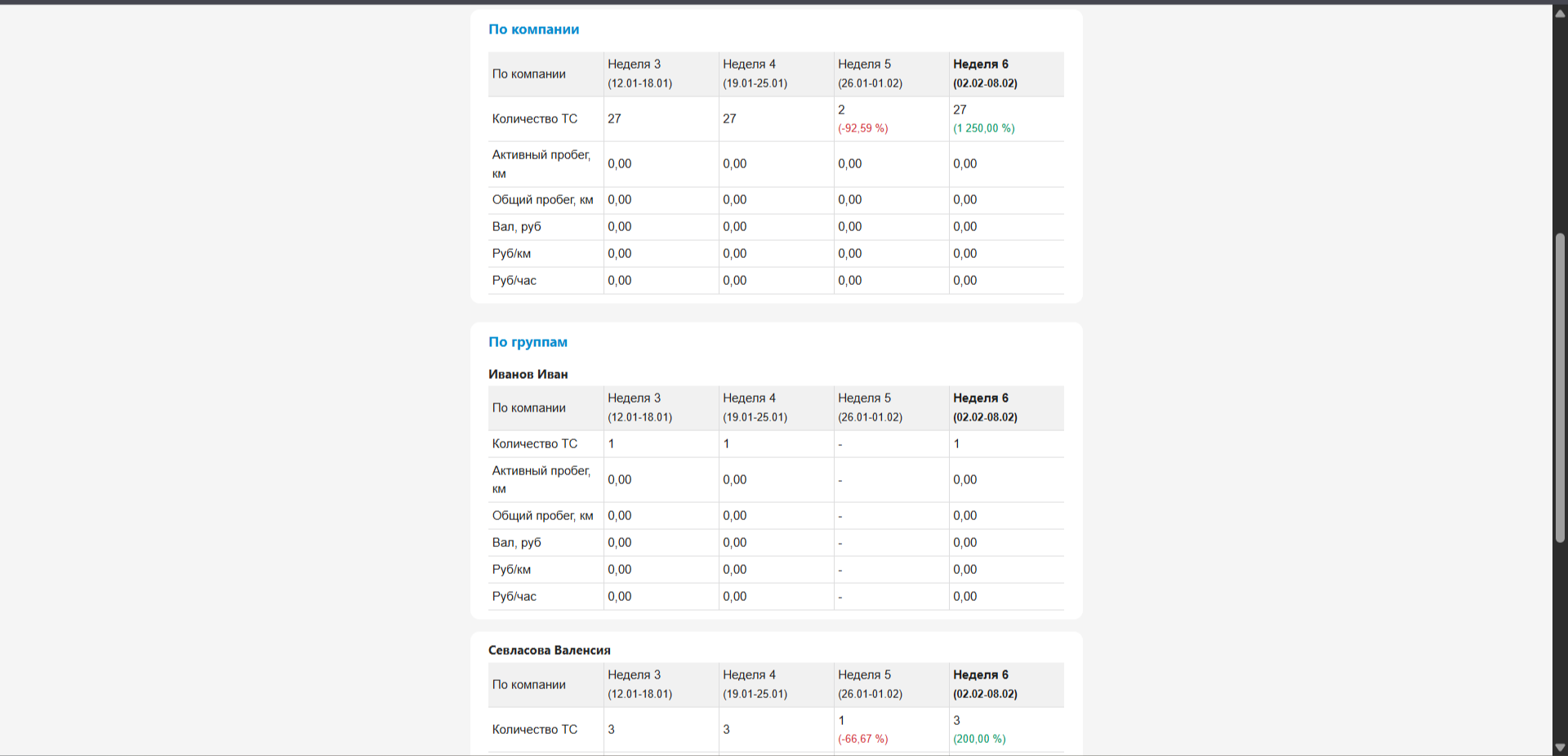Image resolution: width=1568 pixels, height=756 pixels.
Task: Click the red "-92,59 %" change value
Action: [863, 128]
